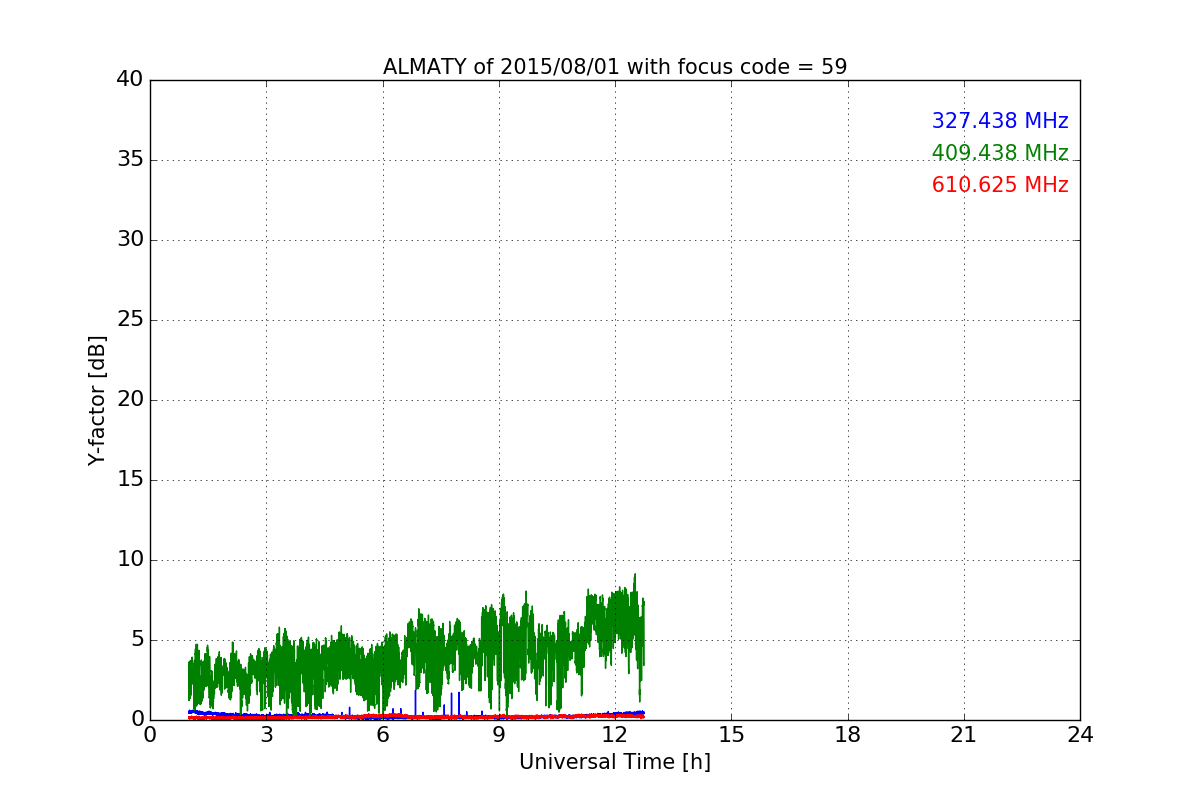1200x800 pixels.
Task: Click the 3 tick label on x-axis
Action: 266,735
